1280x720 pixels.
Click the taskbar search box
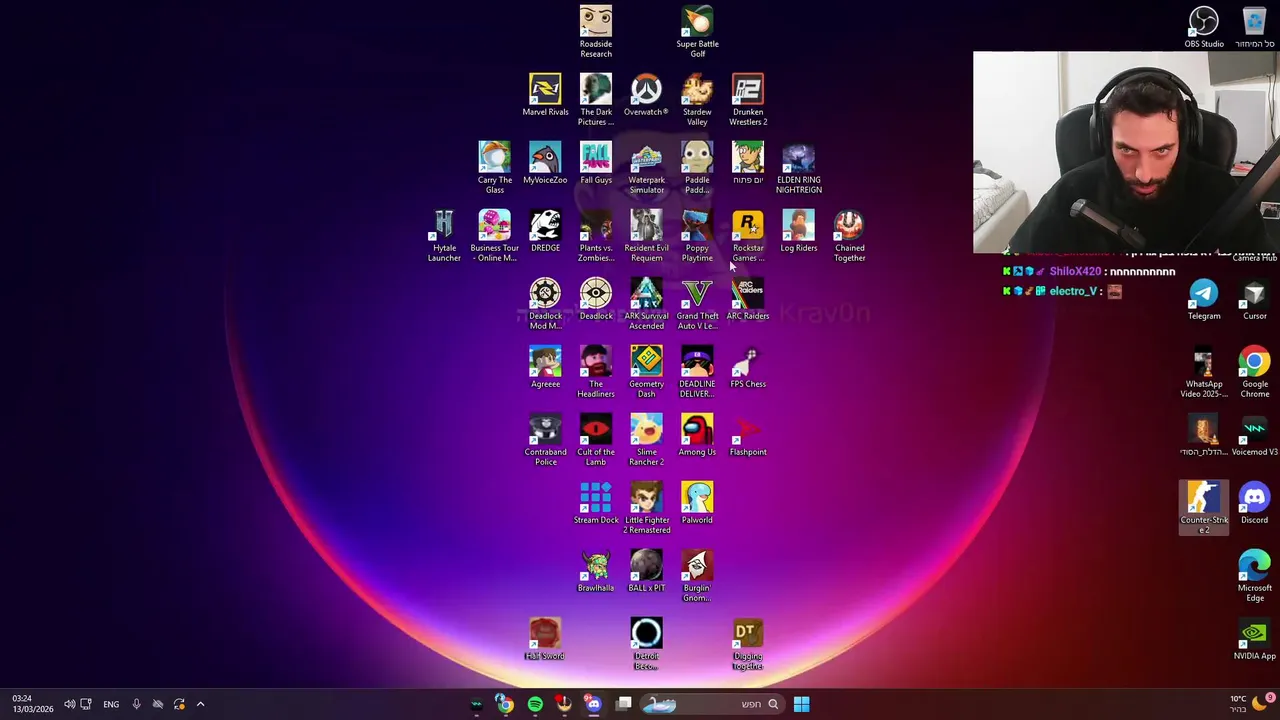click(712, 704)
